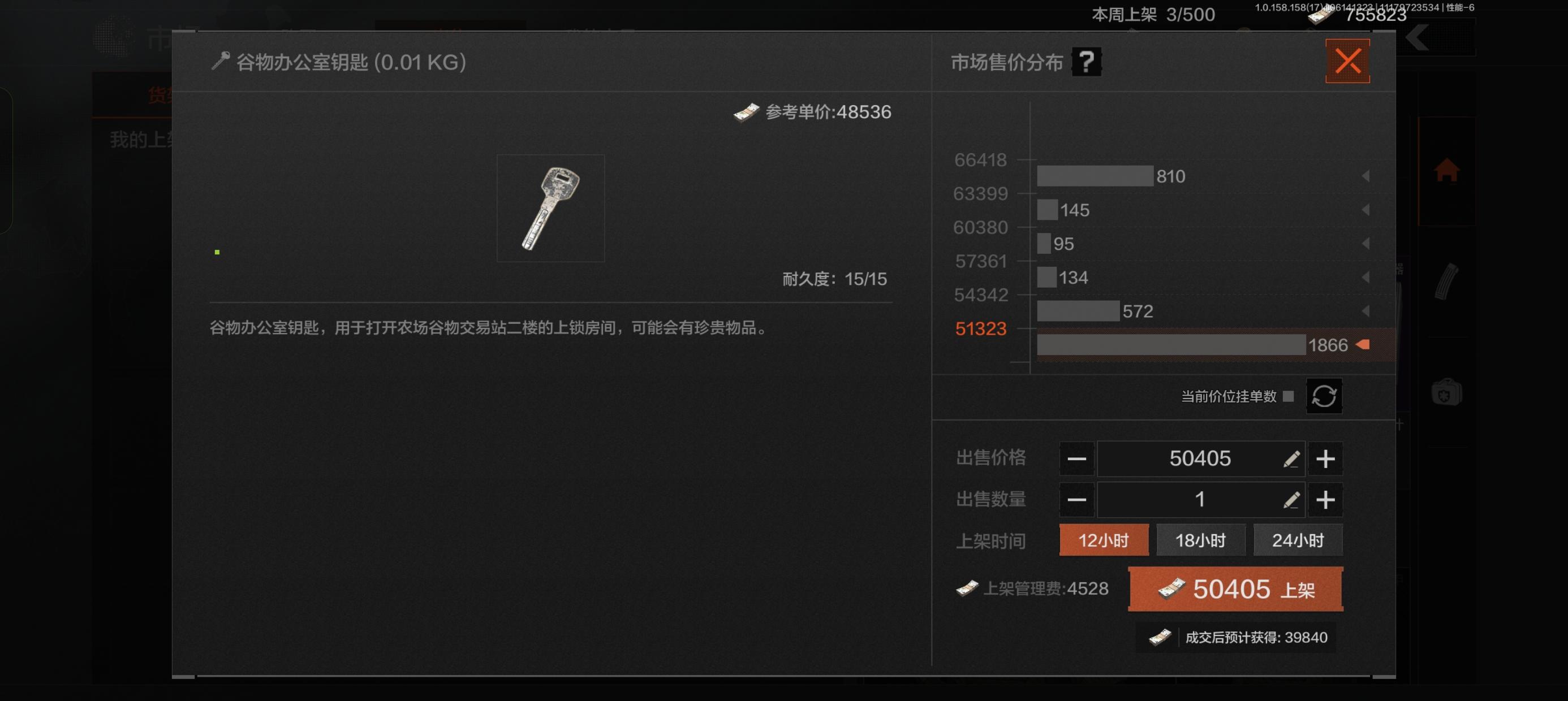Select the 810 price row arrow
Screen dimensions: 1568x701
coord(1365,176)
